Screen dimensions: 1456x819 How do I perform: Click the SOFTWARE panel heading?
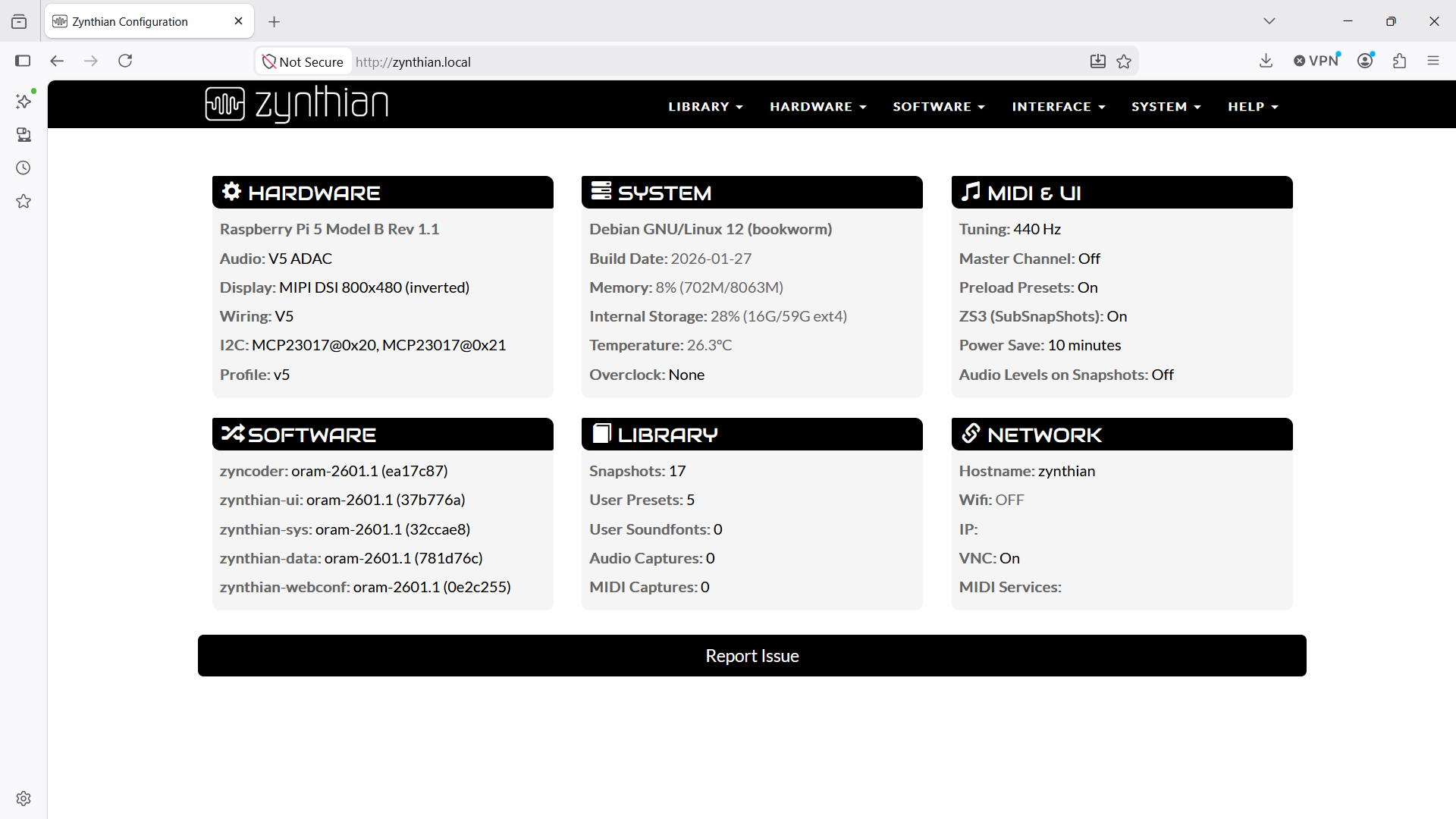(382, 434)
